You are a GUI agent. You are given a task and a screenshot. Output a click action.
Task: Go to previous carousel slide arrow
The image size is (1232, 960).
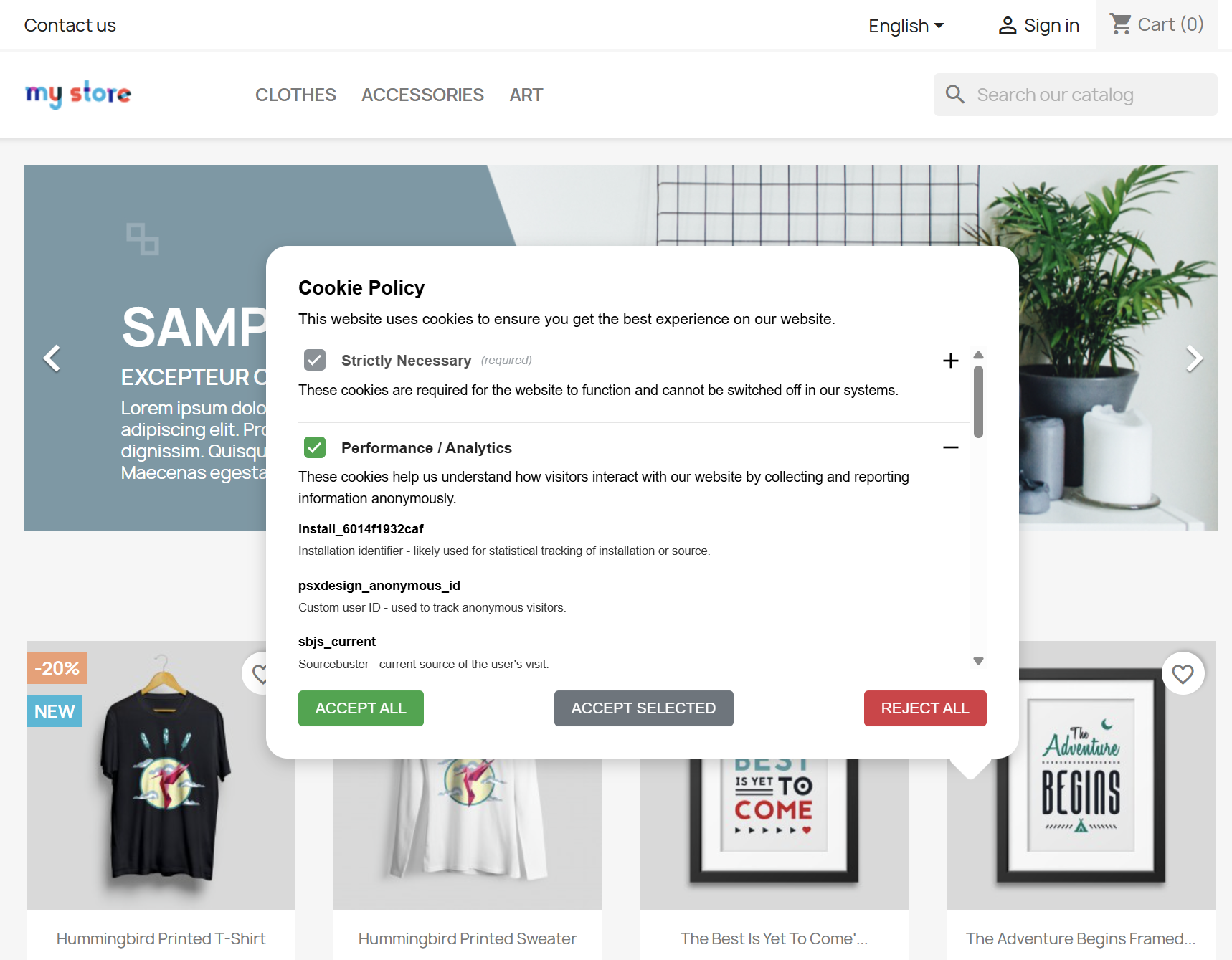pos(52,358)
